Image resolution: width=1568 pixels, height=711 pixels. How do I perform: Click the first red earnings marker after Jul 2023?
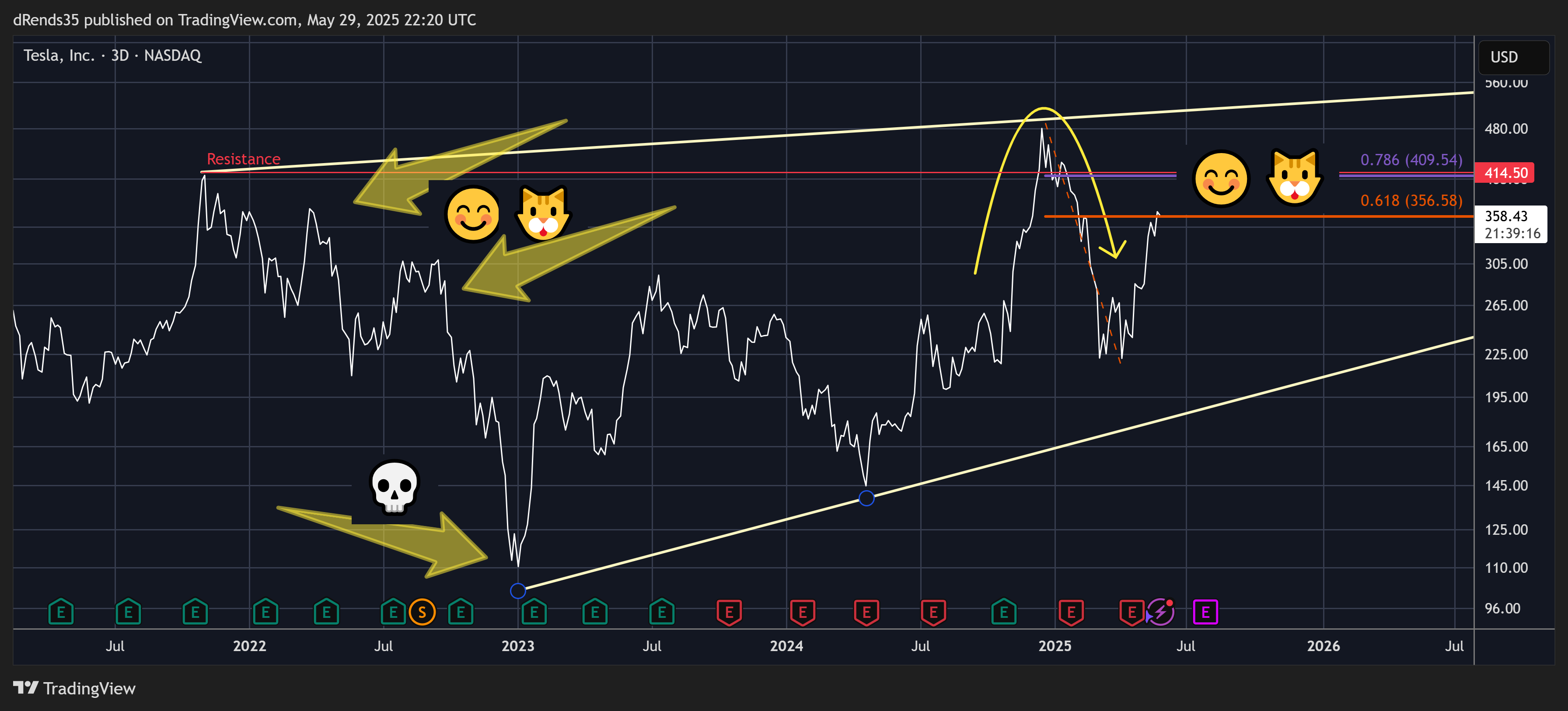(729, 612)
